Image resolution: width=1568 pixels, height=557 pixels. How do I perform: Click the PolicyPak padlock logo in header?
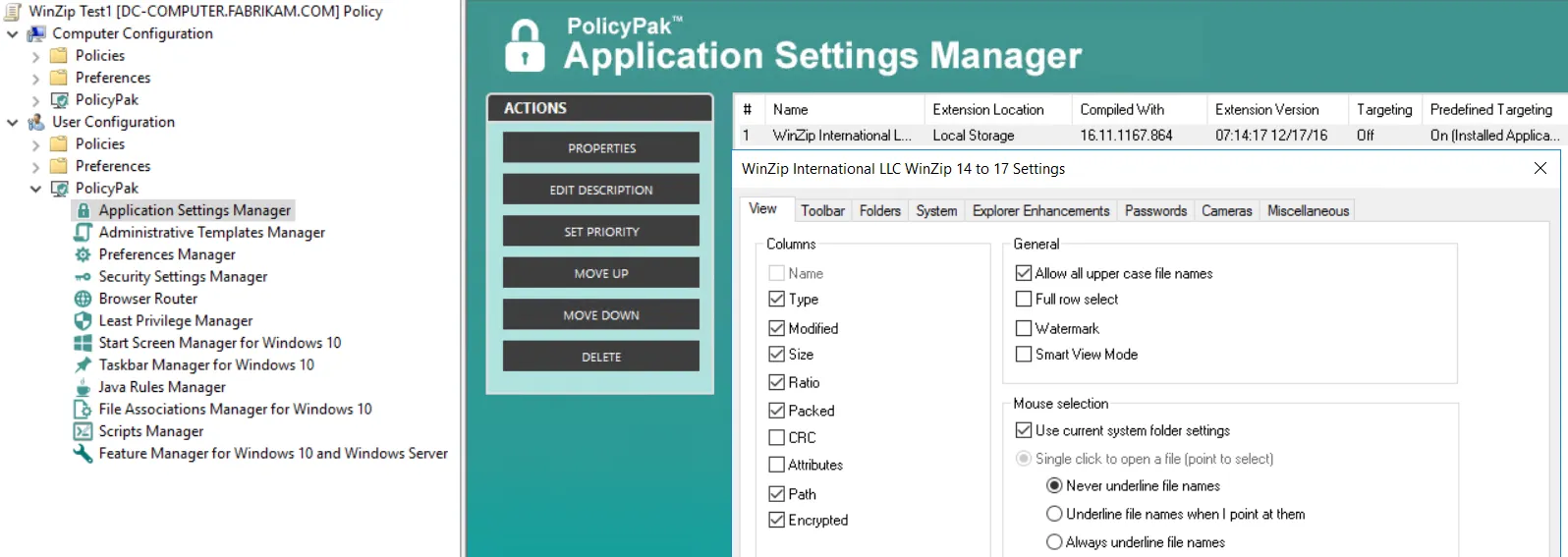[x=525, y=45]
